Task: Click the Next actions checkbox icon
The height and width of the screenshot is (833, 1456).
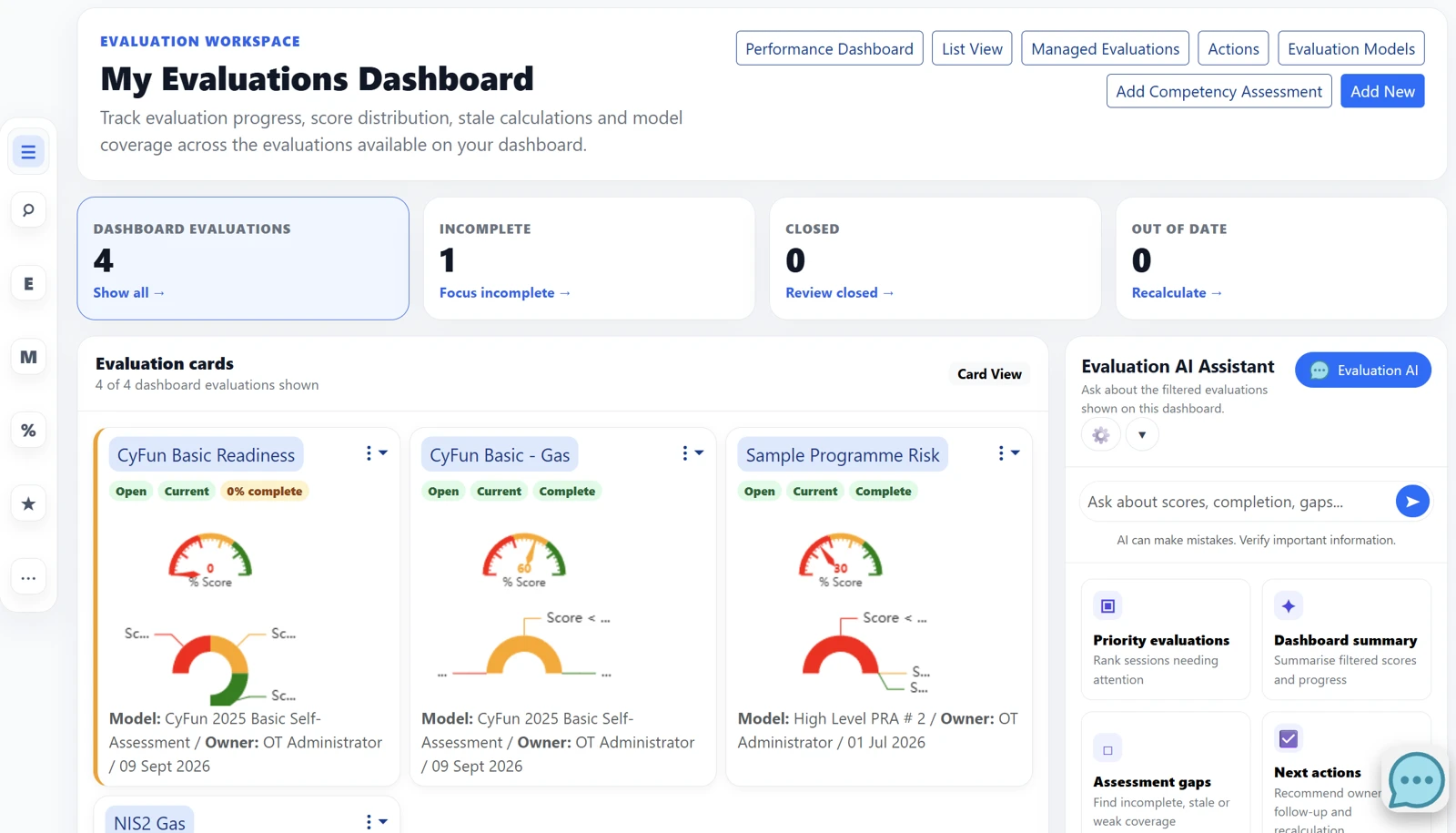Action: pos(1289,738)
